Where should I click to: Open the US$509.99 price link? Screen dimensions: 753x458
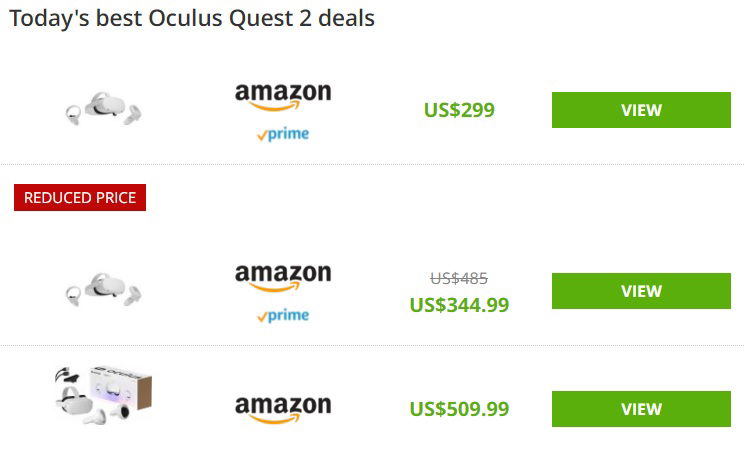coord(459,409)
